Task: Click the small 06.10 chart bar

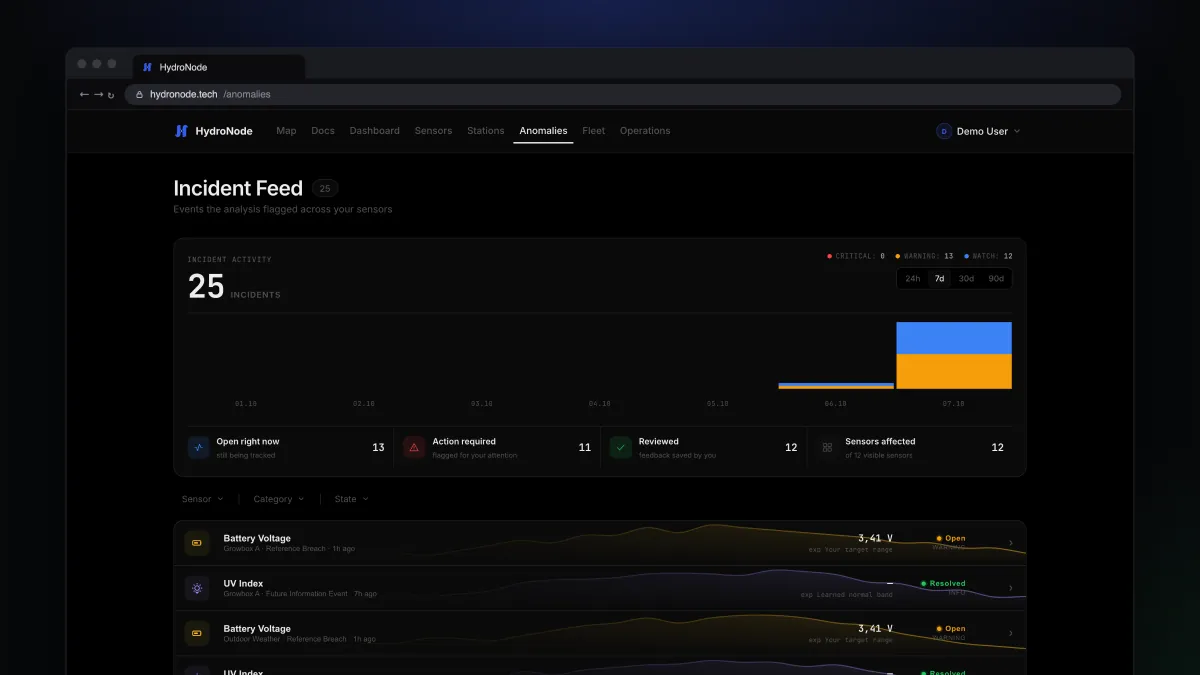Action: click(x=836, y=385)
